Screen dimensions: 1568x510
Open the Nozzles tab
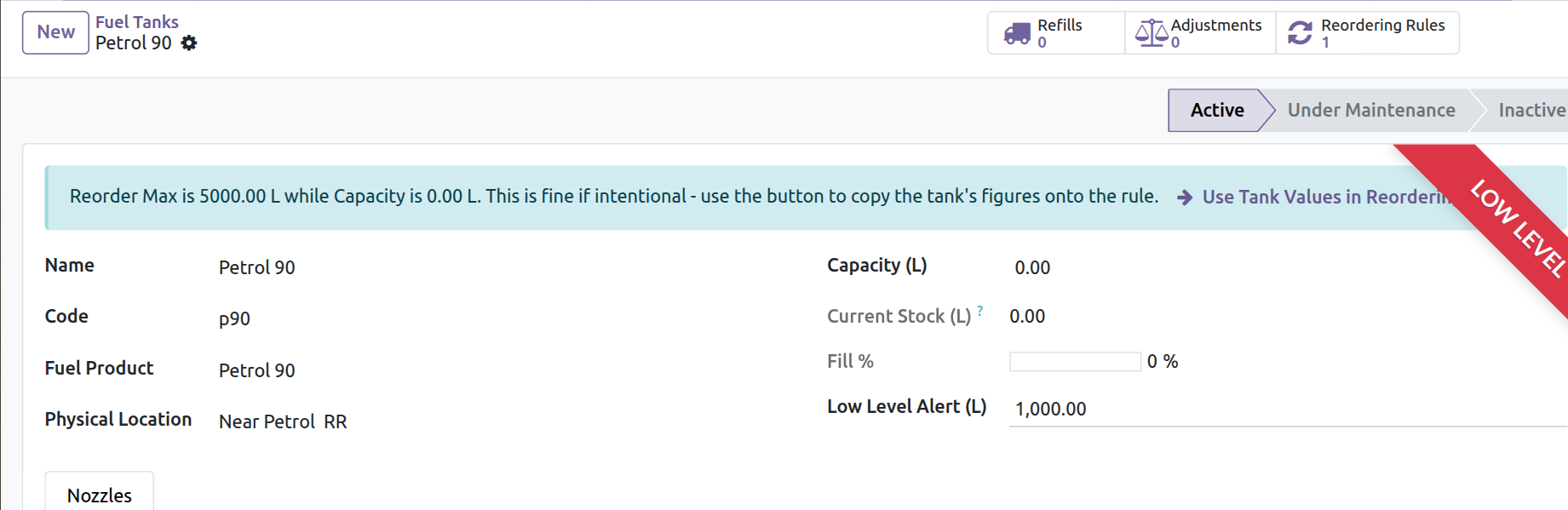click(x=100, y=495)
